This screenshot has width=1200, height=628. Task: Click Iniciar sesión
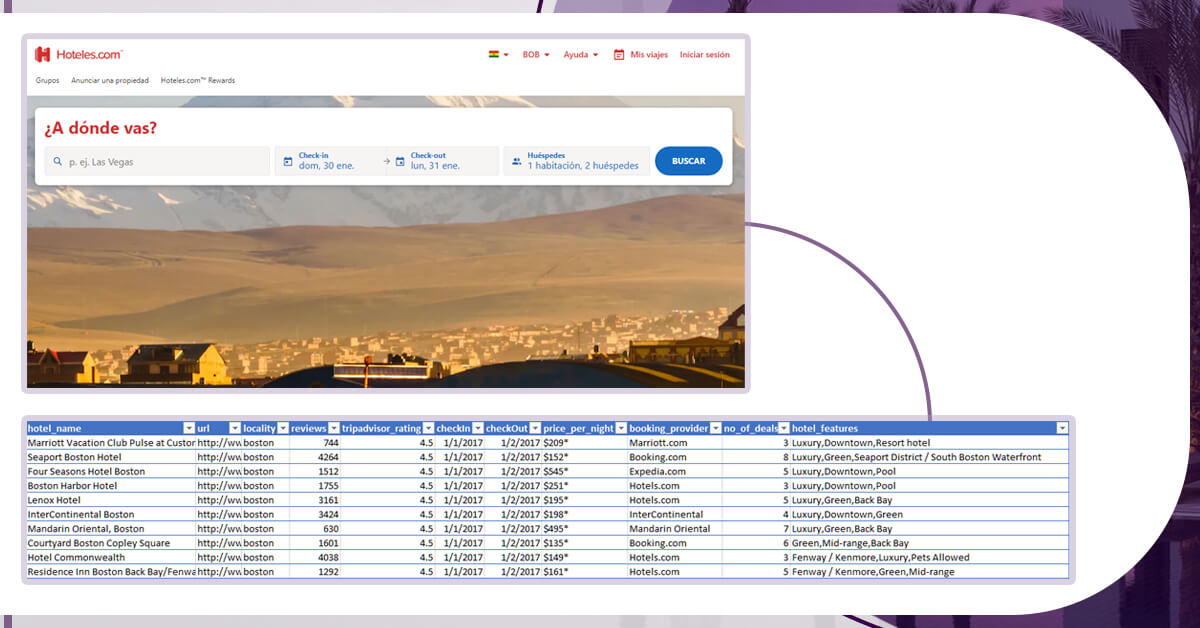[x=705, y=55]
